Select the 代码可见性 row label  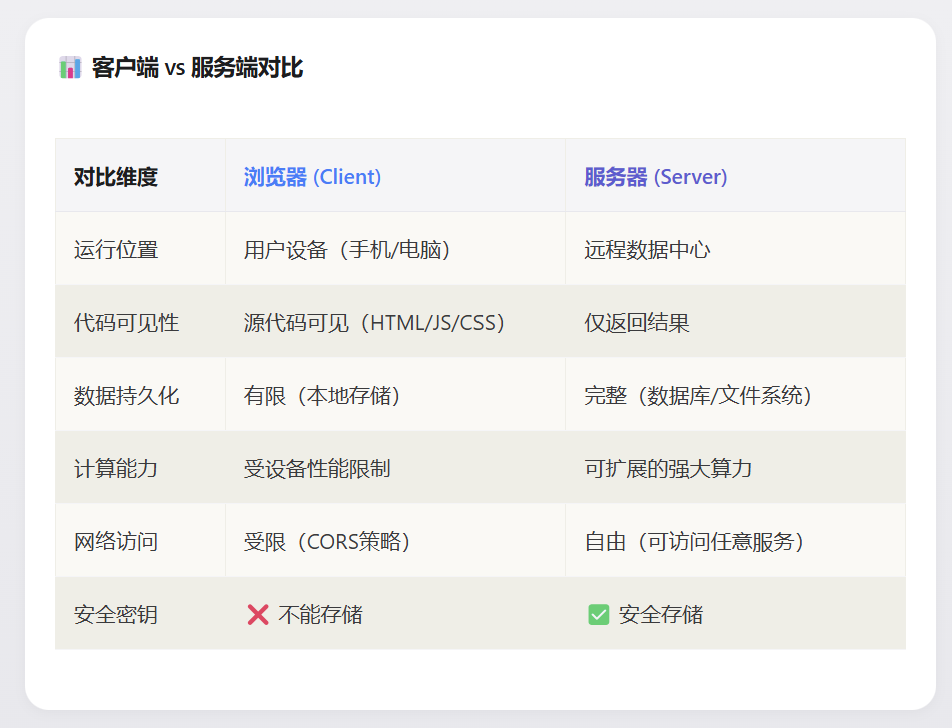click(126, 322)
